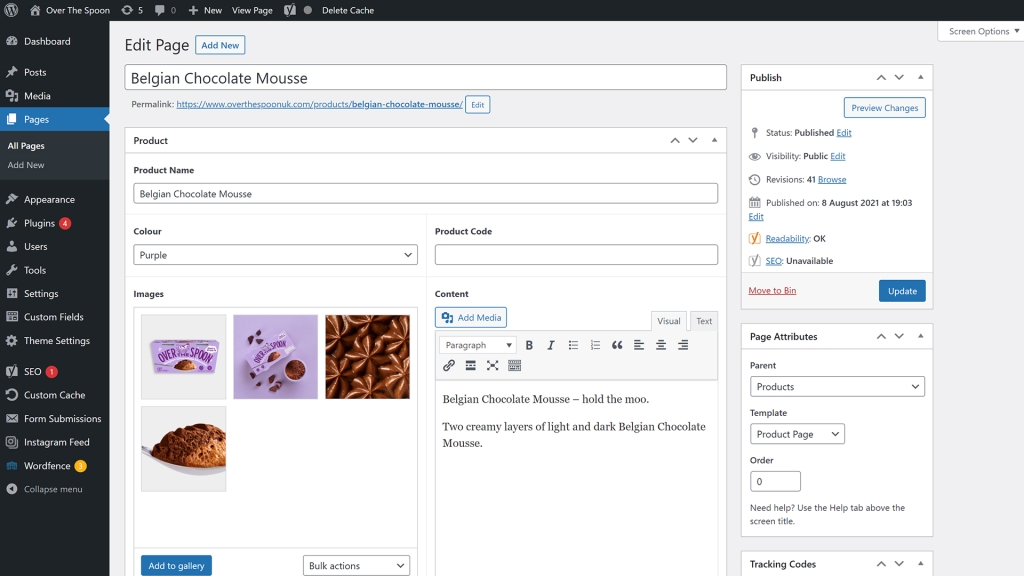
Task: Toggle bold formatting in the editor
Action: tap(529, 345)
